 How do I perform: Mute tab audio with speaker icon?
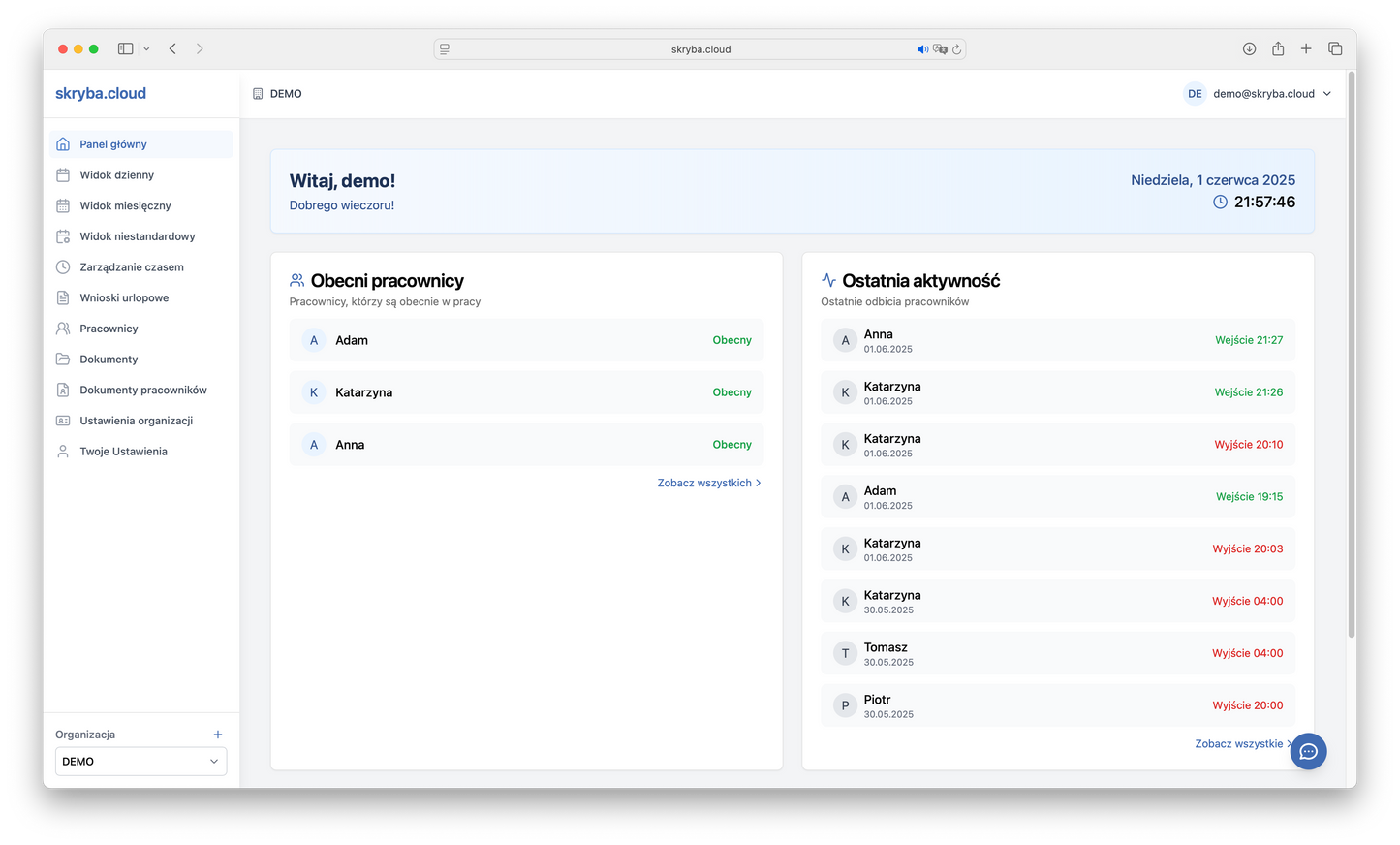(x=922, y=49)
